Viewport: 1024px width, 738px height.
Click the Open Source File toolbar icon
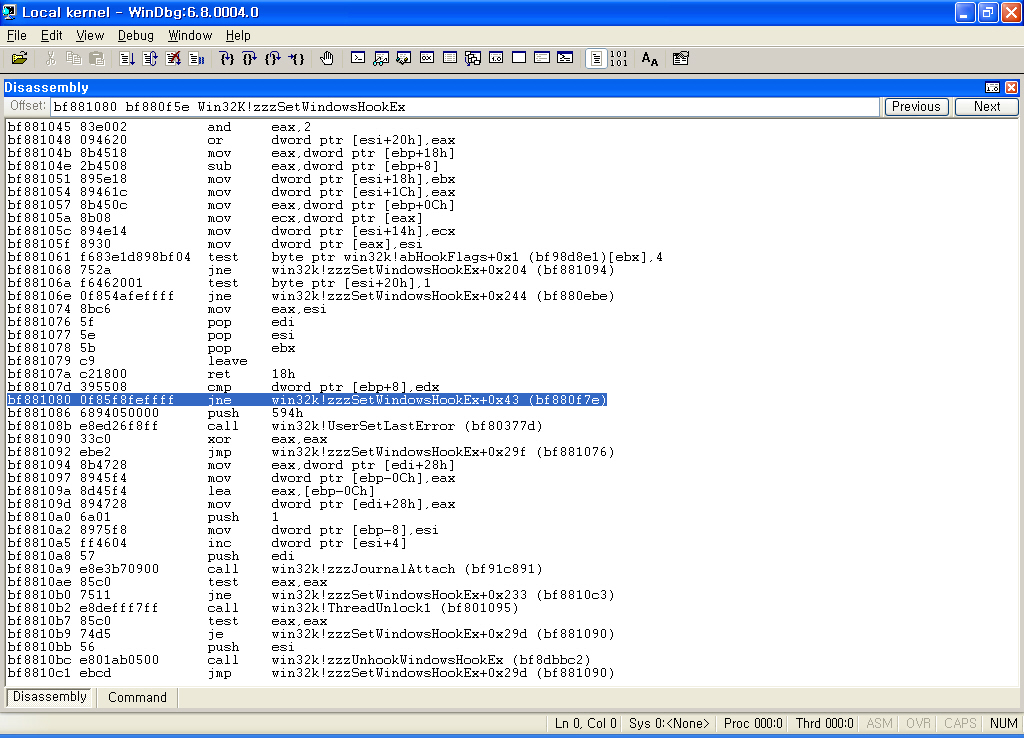(20, 59)
